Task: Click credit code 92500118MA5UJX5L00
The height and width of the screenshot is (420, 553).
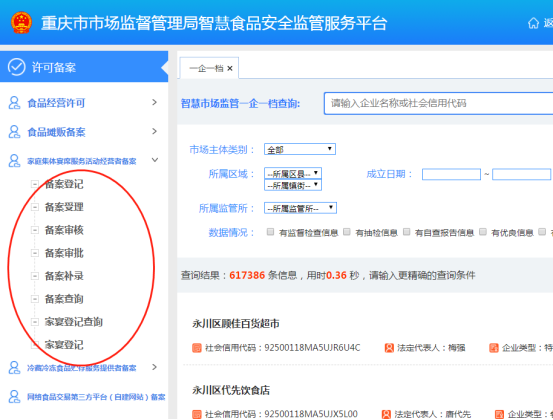Action: (311, 414)
